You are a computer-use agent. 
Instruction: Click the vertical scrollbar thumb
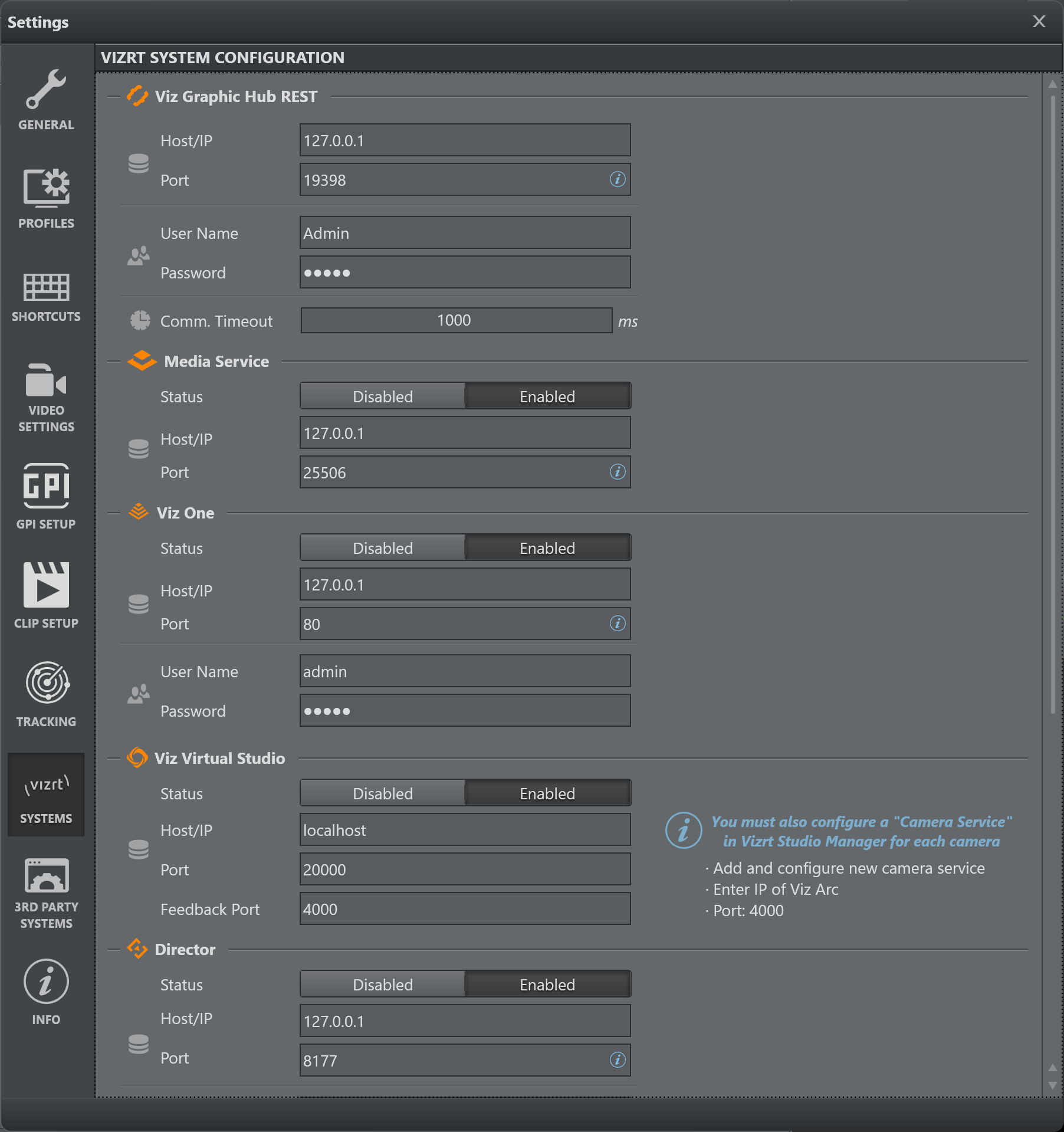tap(1053, 404)
